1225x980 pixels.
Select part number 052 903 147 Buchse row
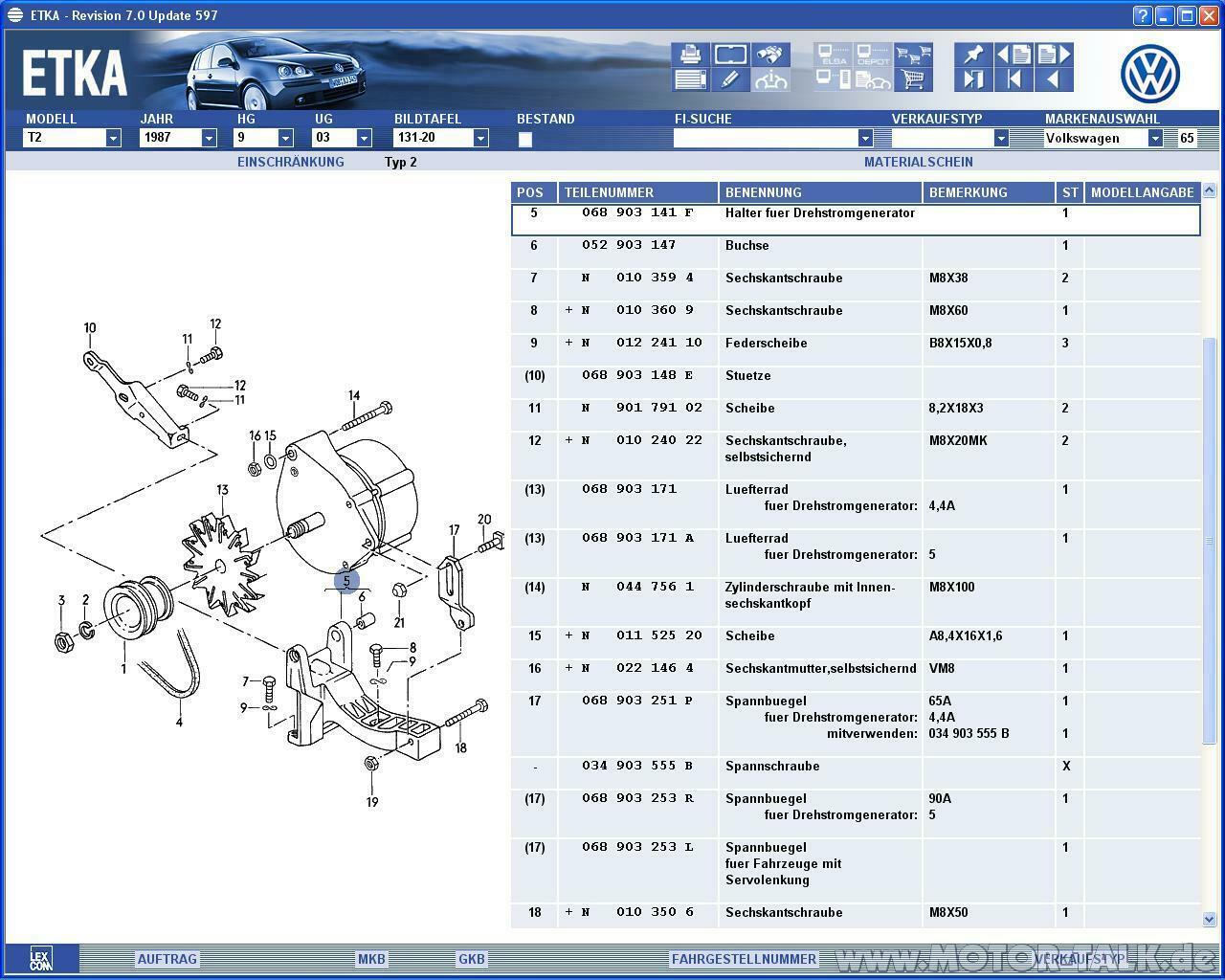point(856,253)
